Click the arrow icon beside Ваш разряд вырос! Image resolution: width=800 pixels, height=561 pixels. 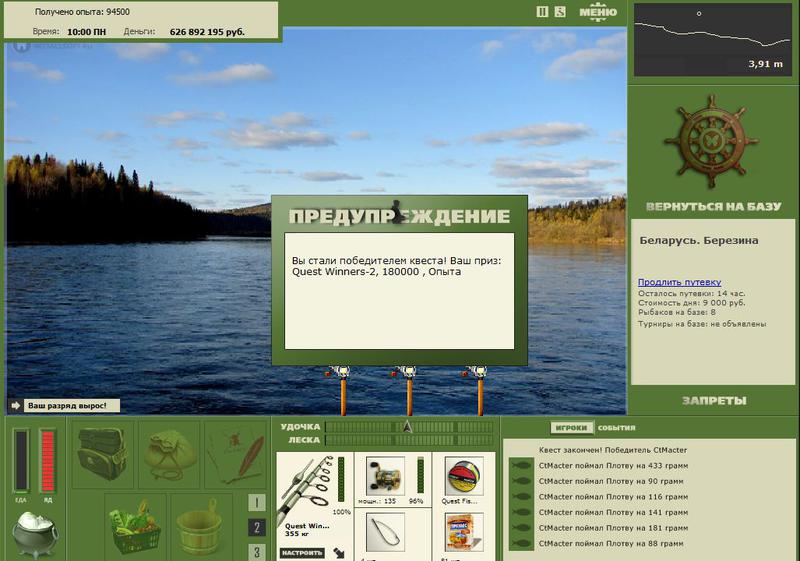[15, 406]
